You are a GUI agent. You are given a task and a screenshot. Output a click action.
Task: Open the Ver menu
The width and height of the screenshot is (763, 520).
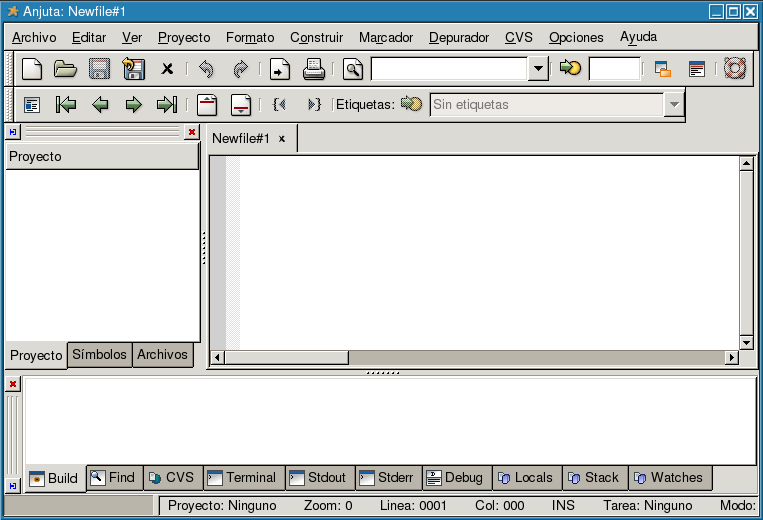[x=132, y=37]
